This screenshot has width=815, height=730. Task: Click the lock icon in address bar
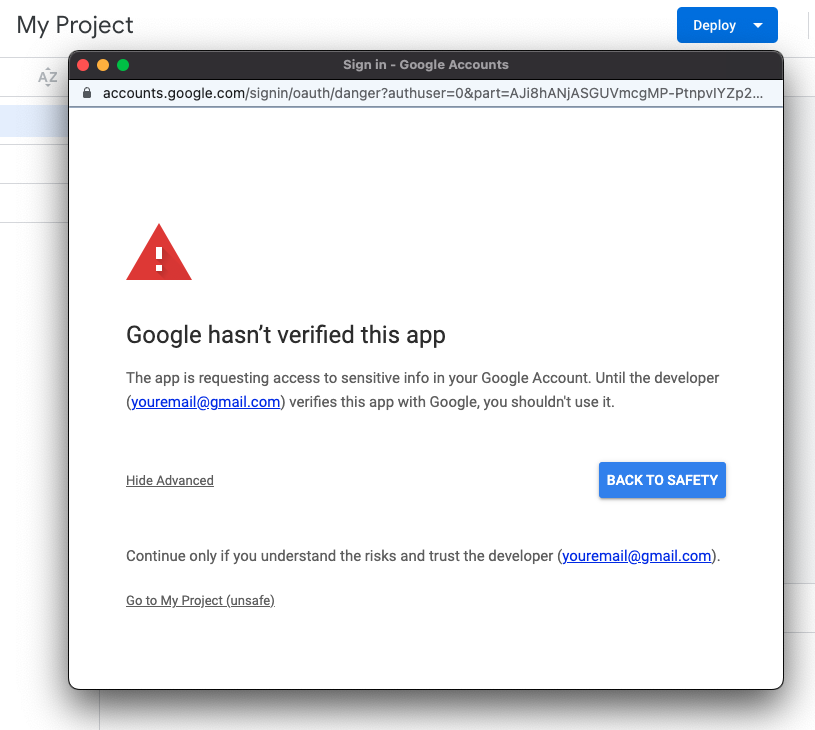pyautogui.click(x=87, y=93)
